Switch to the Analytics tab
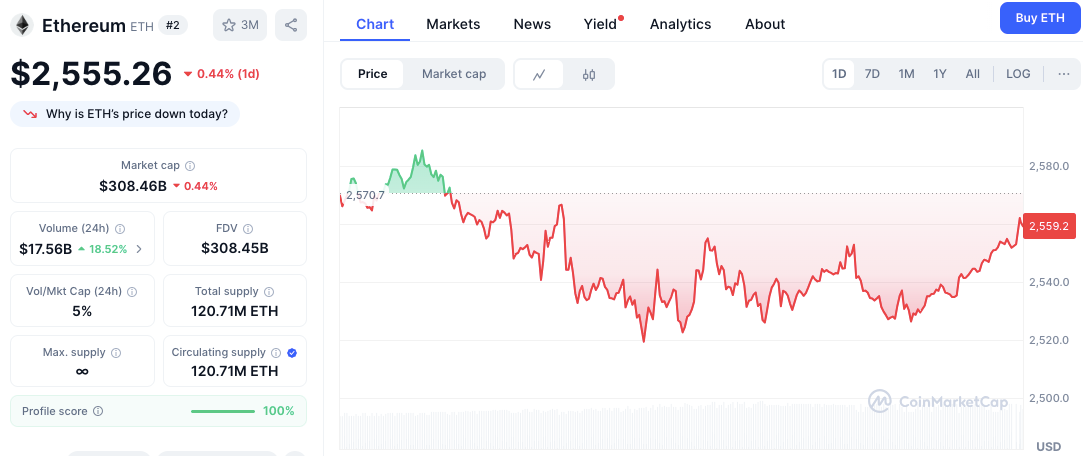 (x=680, y=24)
